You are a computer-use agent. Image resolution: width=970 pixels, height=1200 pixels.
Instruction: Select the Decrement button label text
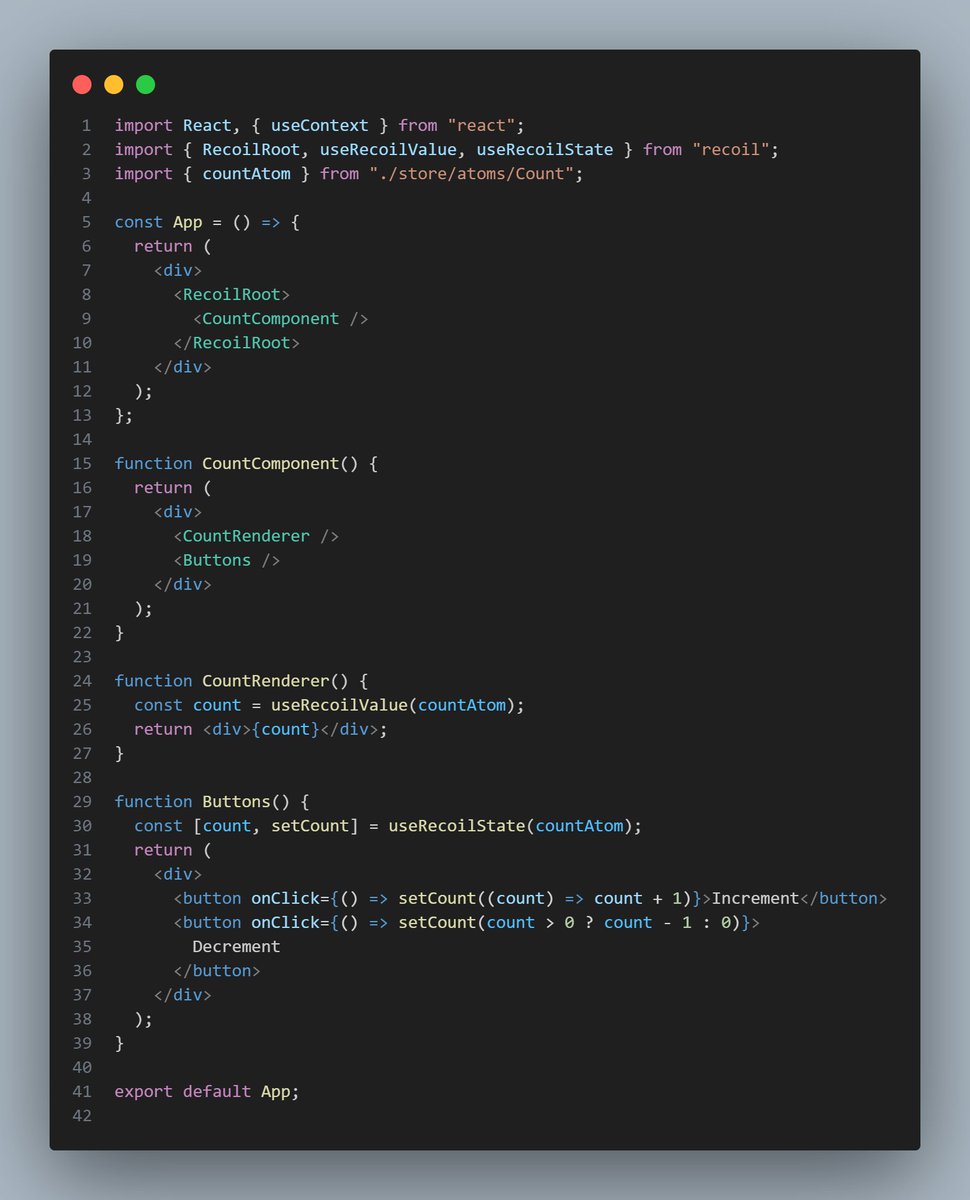click(236, 946)
